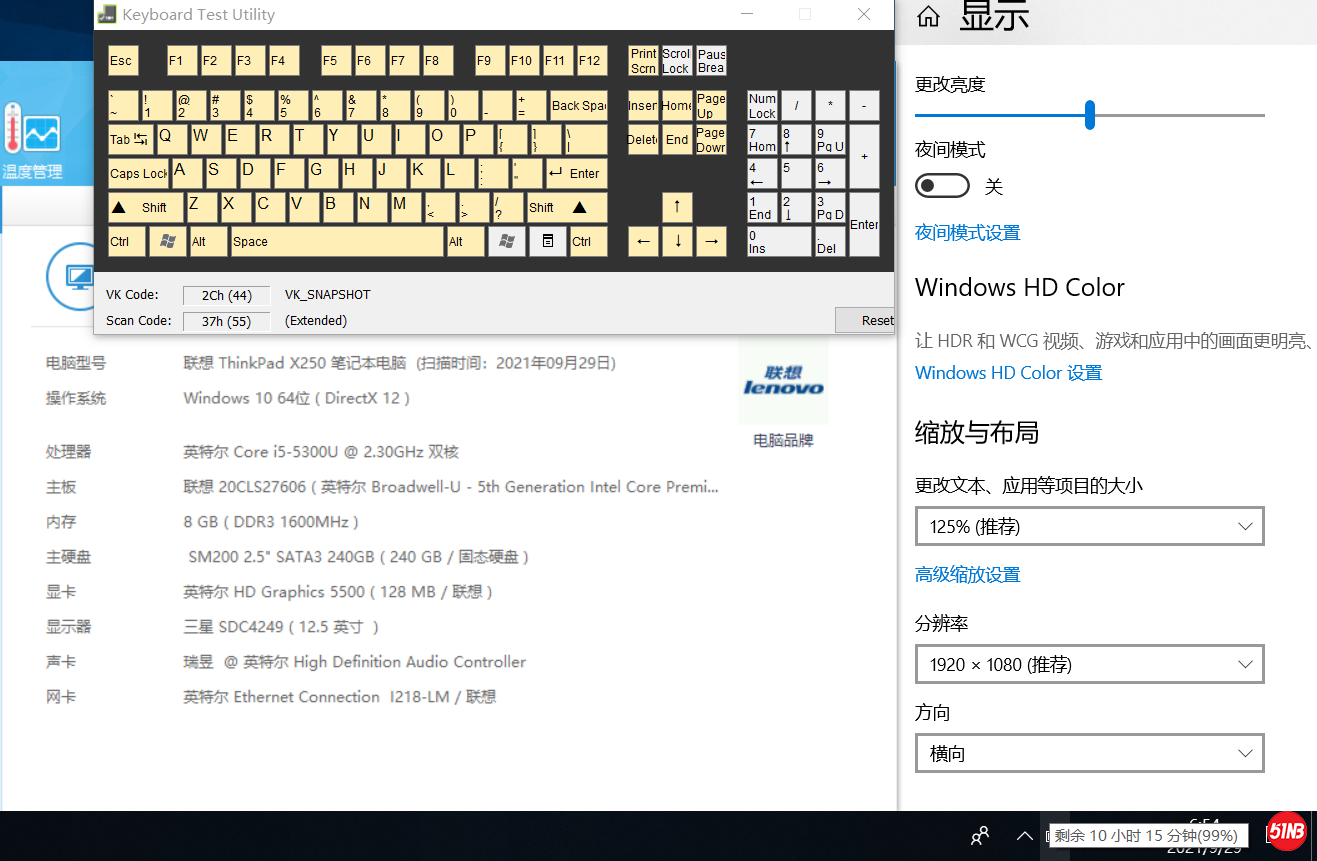Click the F5 key
Screen dimensions: 1317x861
tap(334, 60)
